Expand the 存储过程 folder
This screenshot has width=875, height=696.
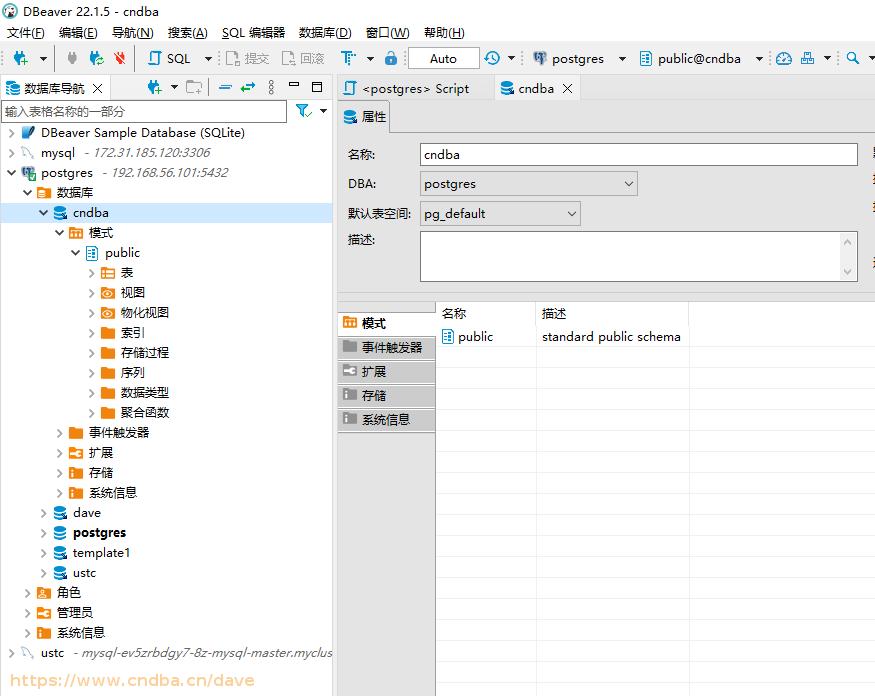pos(92,353)
